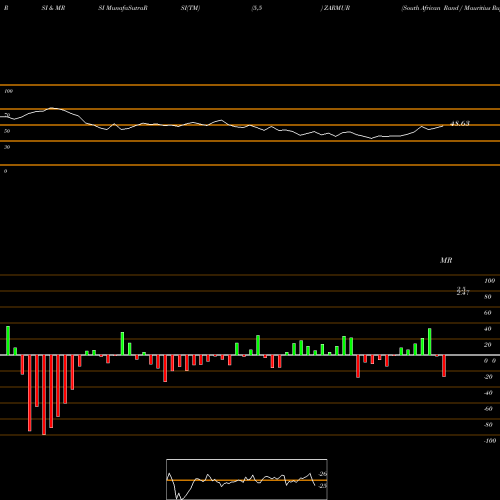Viewport: 500px width, 500px height.
Task: Click the last red MR histogram bar
Action: (x=444, y=366)
